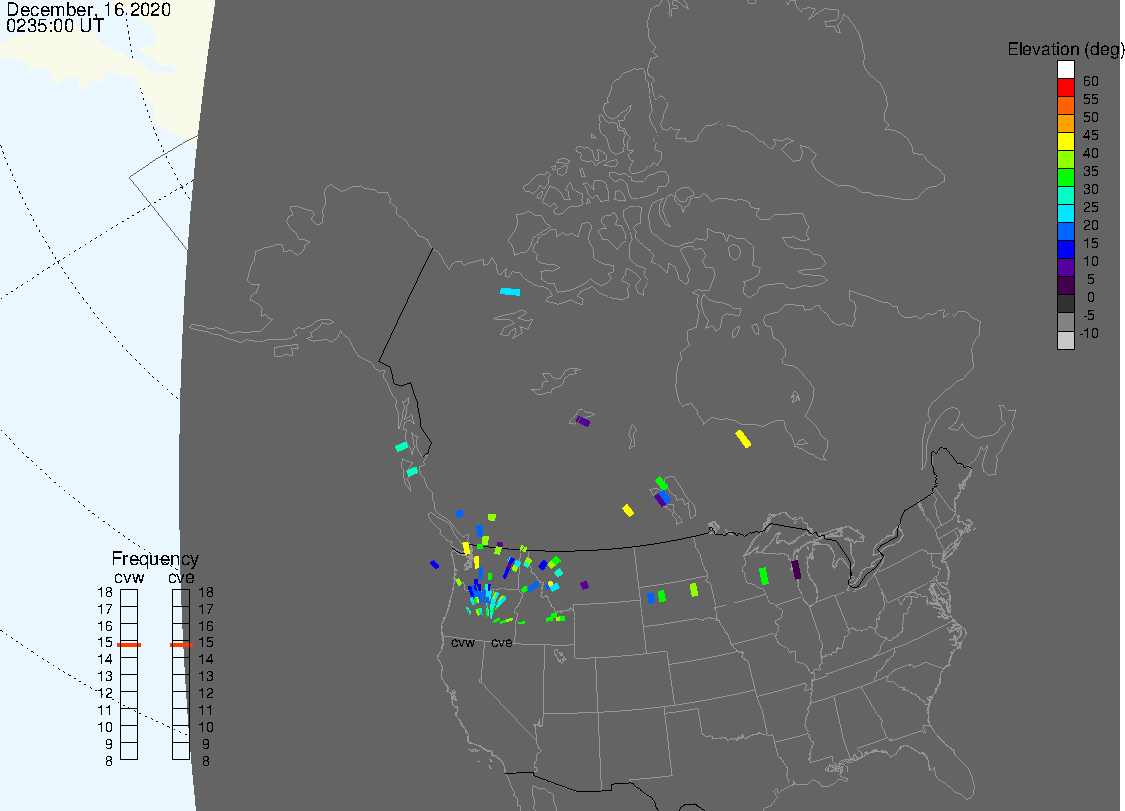Click the blue echo marker off the Oregon coast
Viewport: 1125px width, 811px height.
pyautogui.click(x=434, y=565)
